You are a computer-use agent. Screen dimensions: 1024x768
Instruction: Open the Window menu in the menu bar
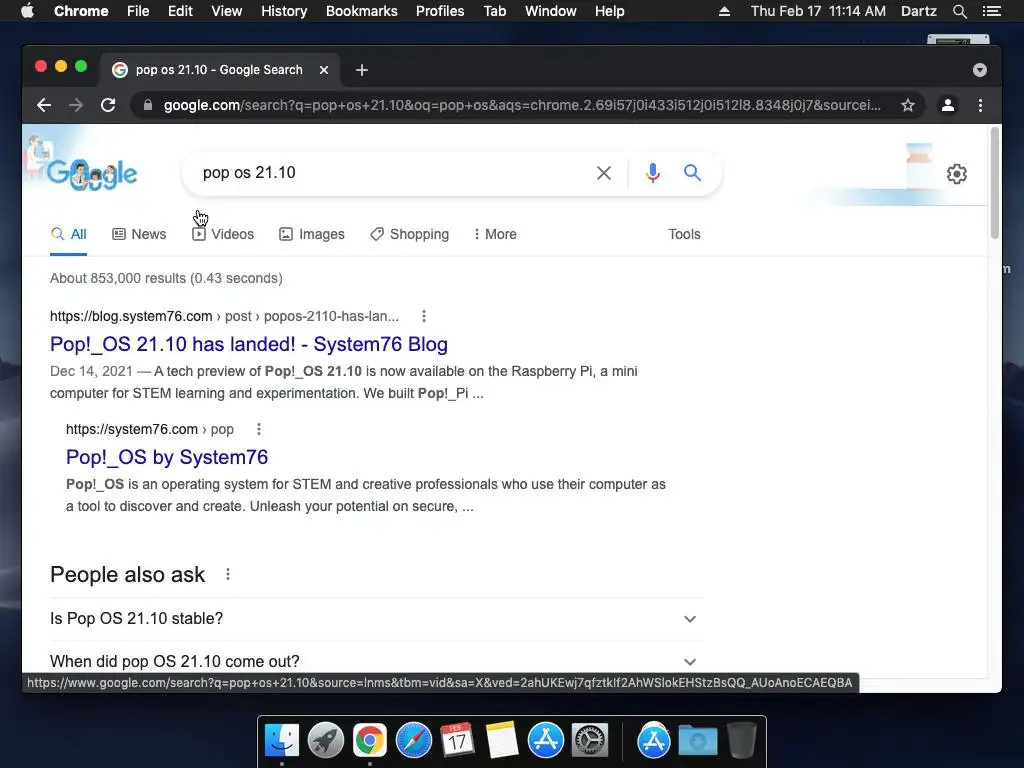[x=551, y=11]
